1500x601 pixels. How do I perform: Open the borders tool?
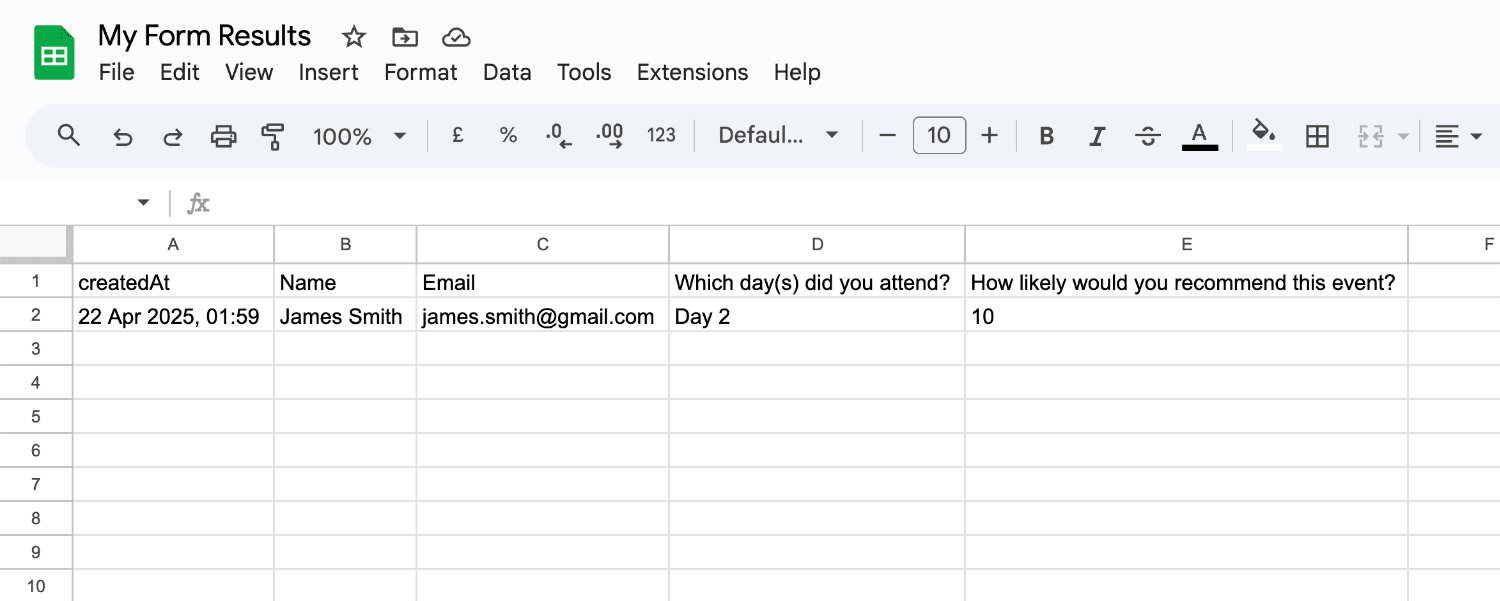[1318, 136]
